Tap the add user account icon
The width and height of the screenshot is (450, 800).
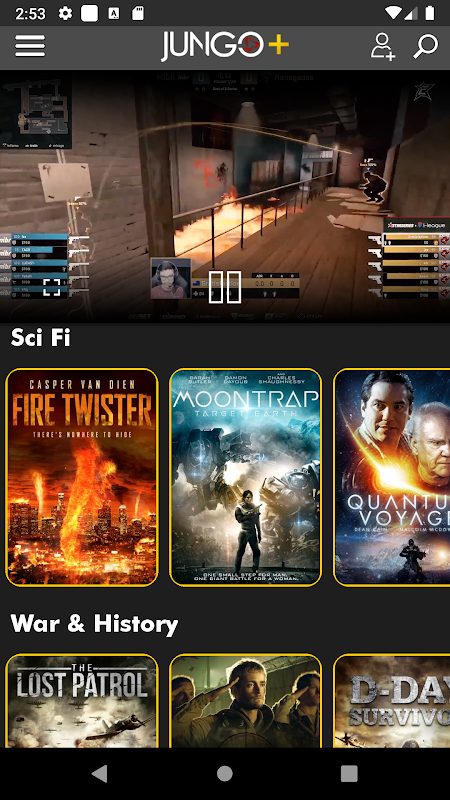(x=382, y=46)
